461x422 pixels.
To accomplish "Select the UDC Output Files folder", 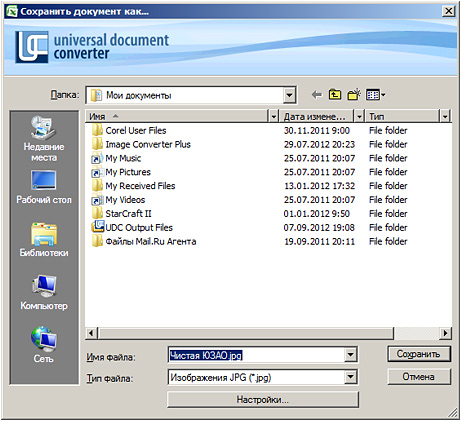I will point(139,228).
